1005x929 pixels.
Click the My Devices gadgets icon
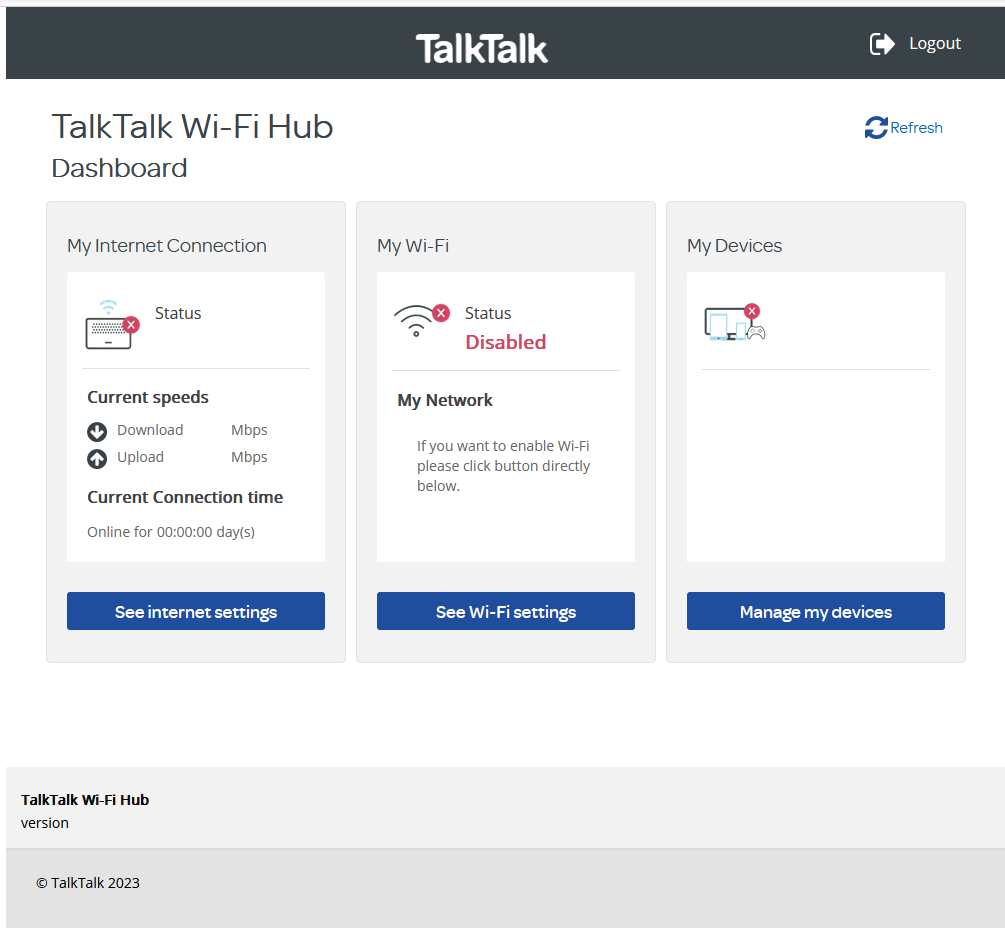pyautogui.click(x=730, y=322)
